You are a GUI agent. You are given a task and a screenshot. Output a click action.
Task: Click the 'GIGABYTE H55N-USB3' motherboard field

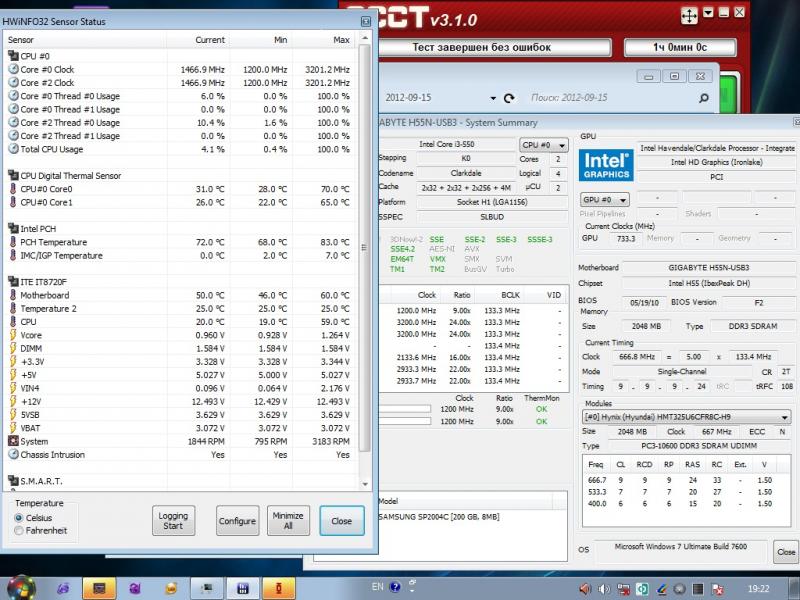point(709,267)
